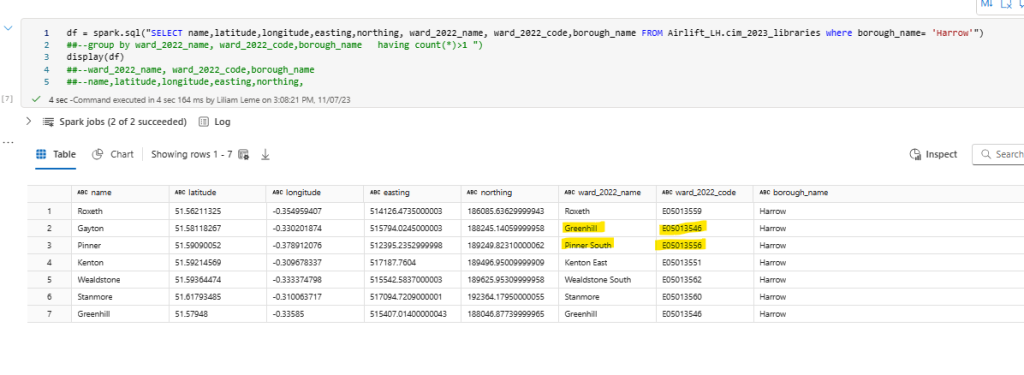Click the Inspect chart icon
1024x375 pixels.
915,154
